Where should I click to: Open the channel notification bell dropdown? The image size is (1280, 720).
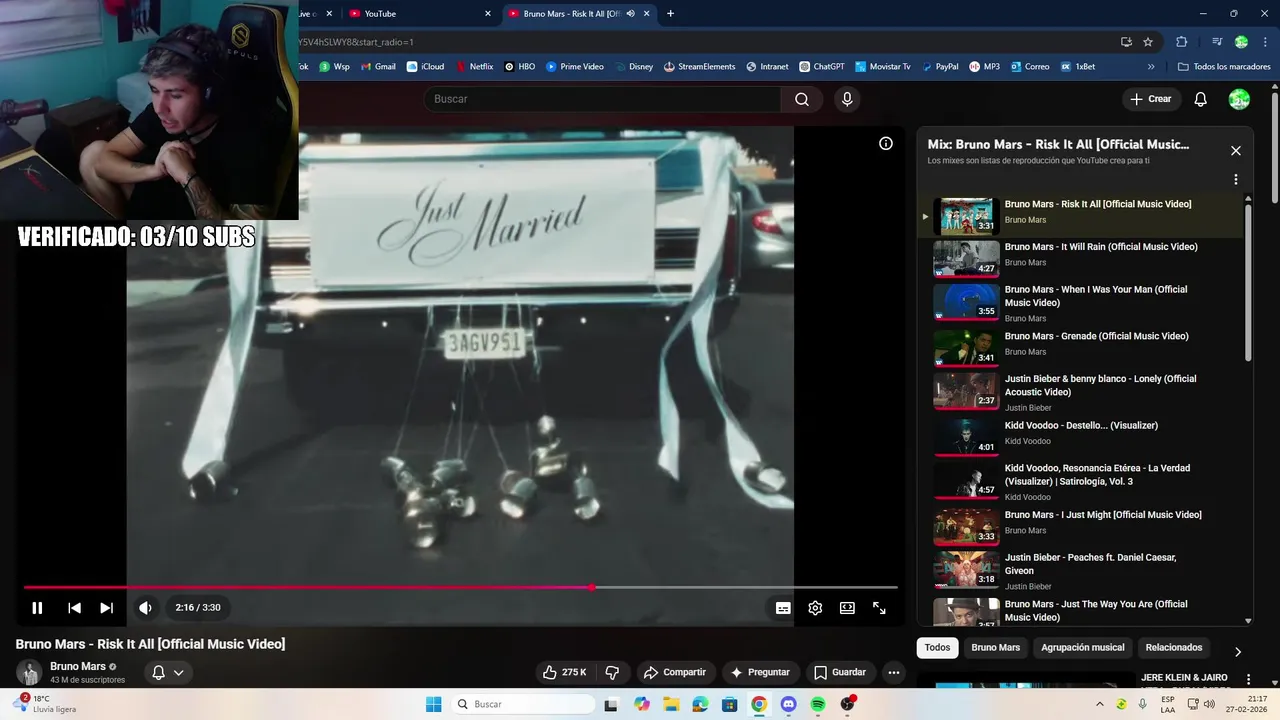click(x=167, y=672)
